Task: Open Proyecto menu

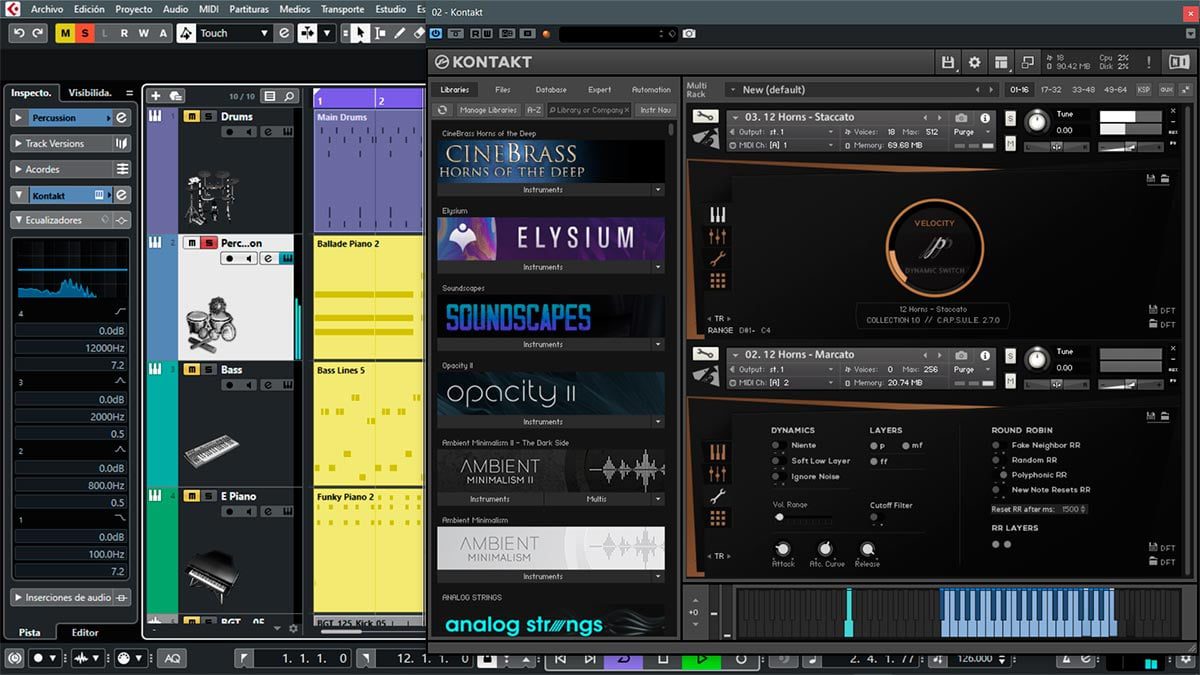Action: click(134, 9)
